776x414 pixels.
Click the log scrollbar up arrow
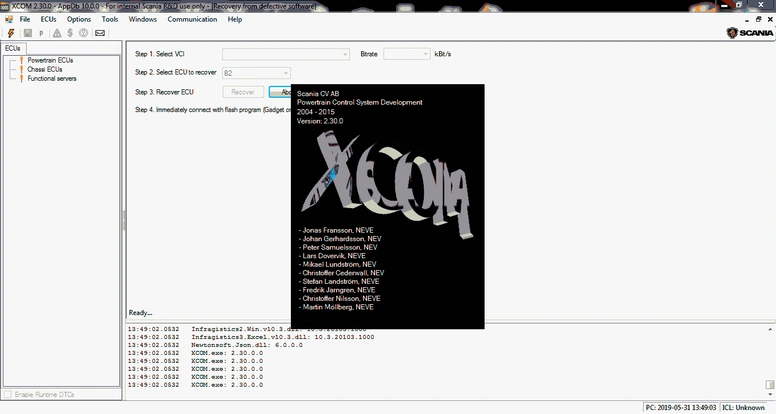770,329
